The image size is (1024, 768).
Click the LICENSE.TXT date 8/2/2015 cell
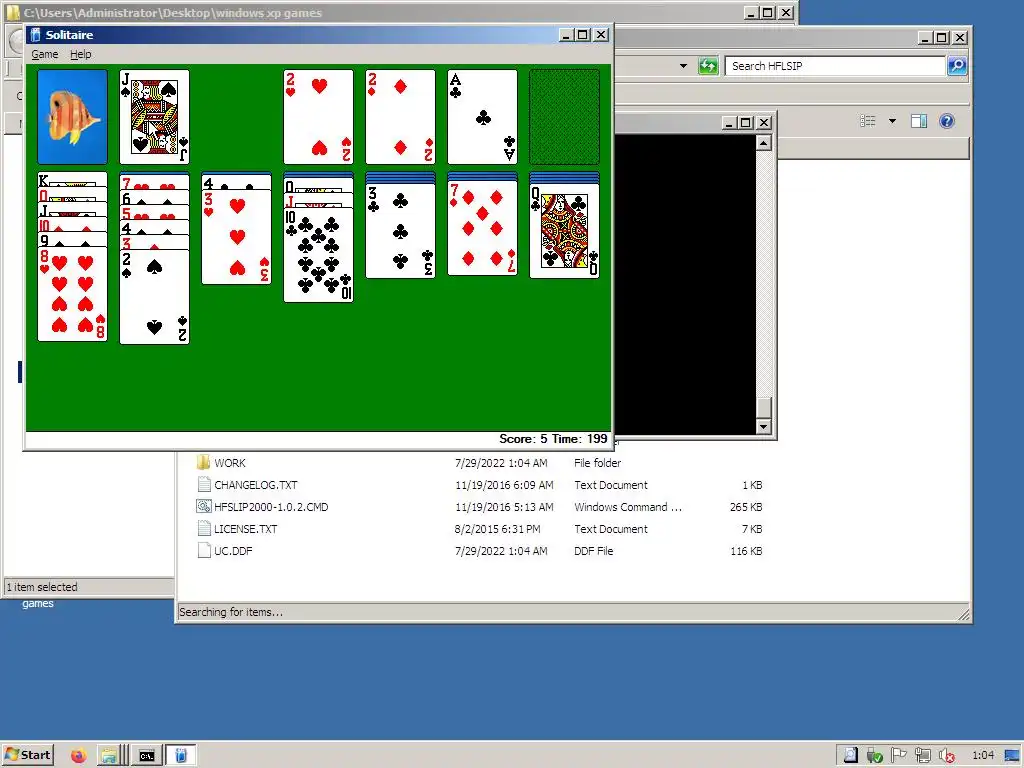click(x=498, y=529)
